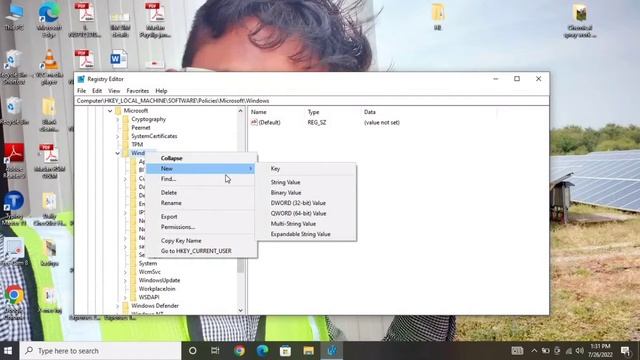Click the volume speaker tray icon
640x360 pixels.
580,351
